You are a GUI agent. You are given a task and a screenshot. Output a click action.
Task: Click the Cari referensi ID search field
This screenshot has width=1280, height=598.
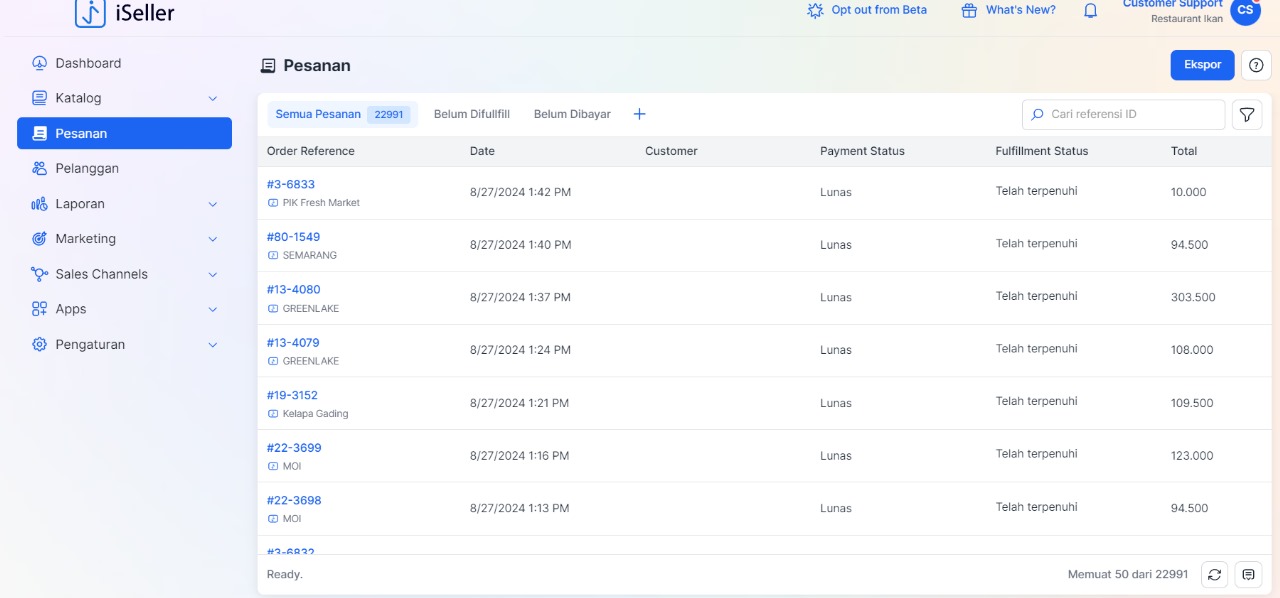point(1123,115)
